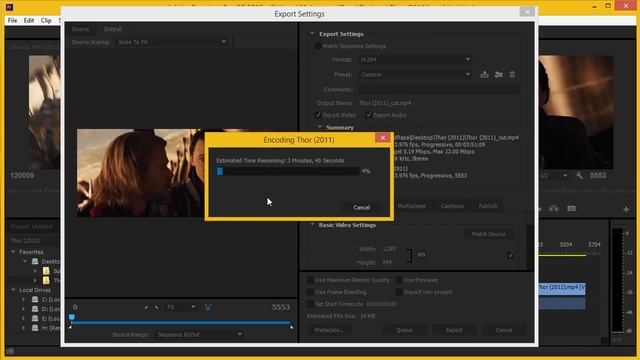The image size is (640, 360).
Task: Cancel the encoding in progress dialog
Action: coord(362,207)
